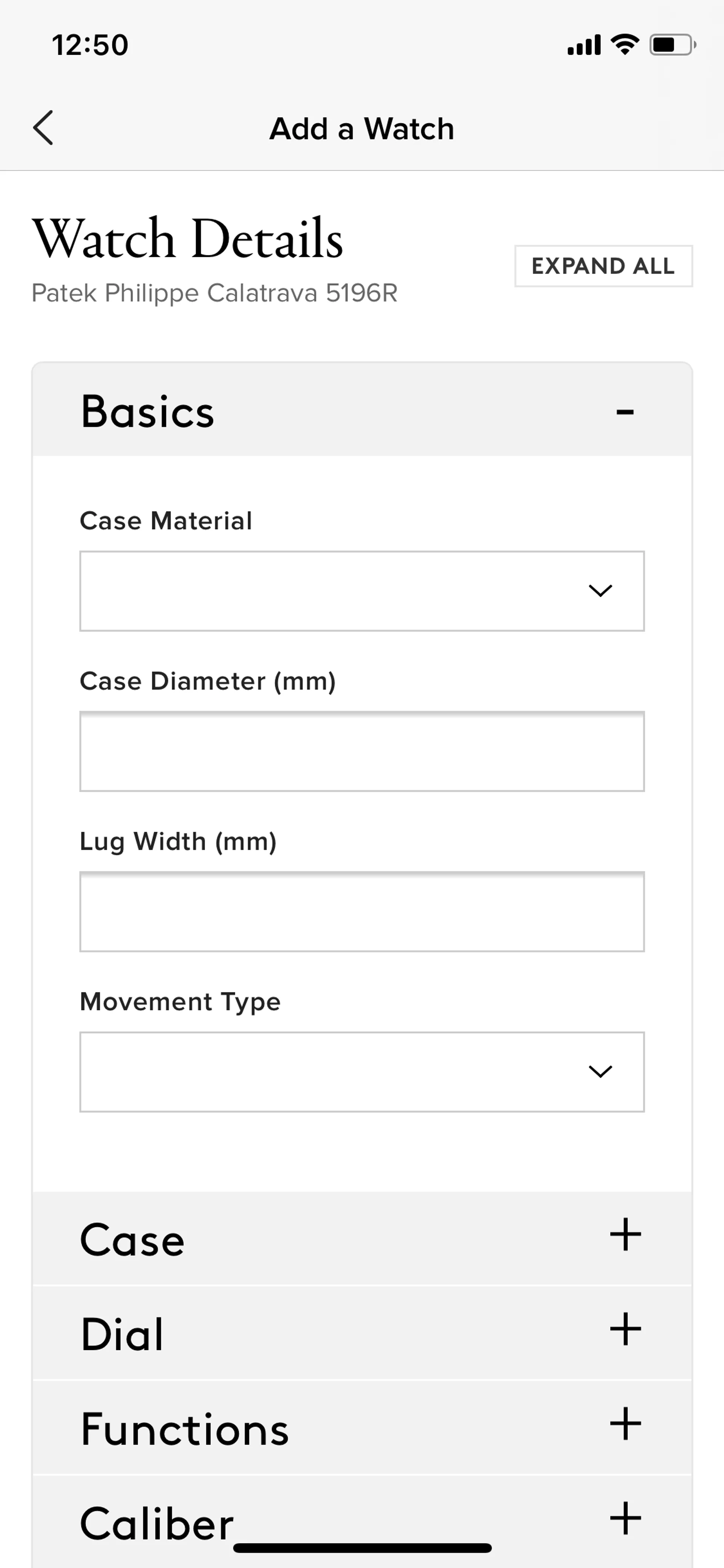Expand Functions section with plus icon
This screenshot has width=724, height=1568.
(626, 1424)
